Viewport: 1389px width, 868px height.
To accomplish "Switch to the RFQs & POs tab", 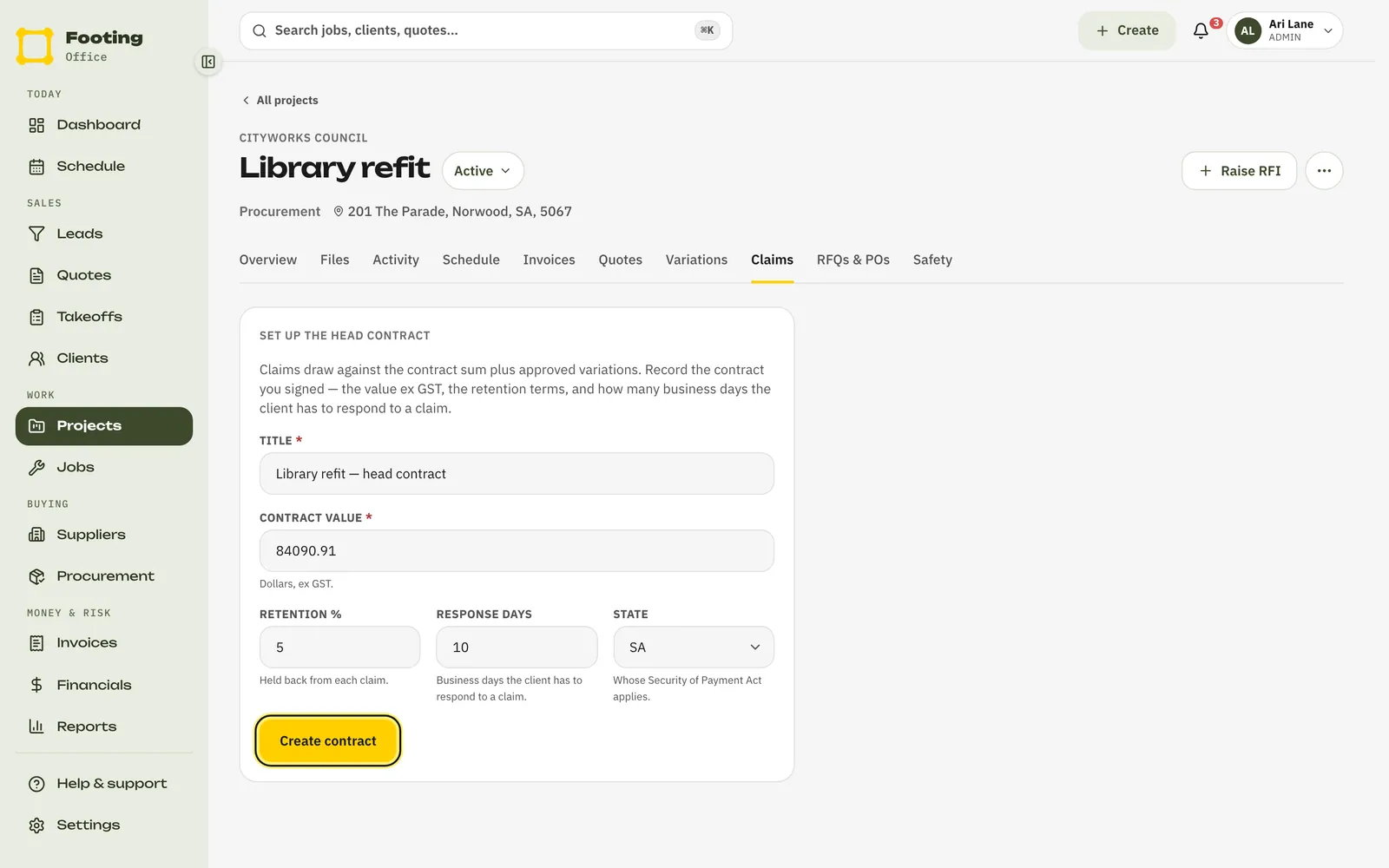I will click(x=853, y=260).
